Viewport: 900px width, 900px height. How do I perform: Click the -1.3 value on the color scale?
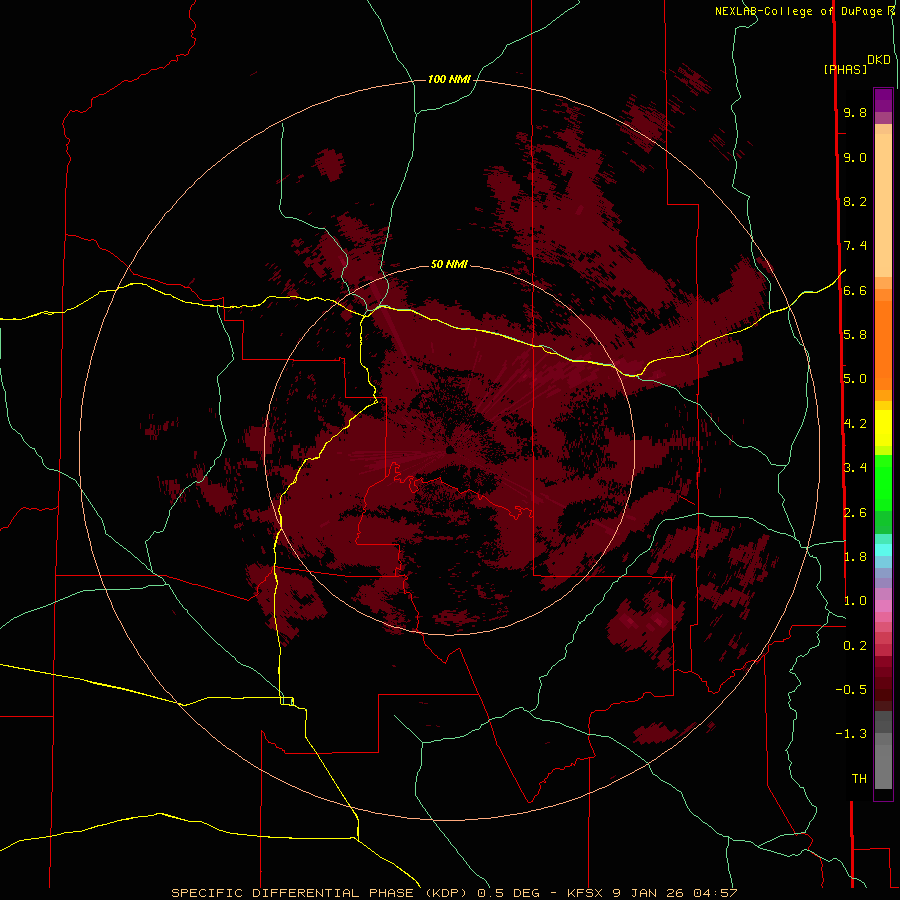(851, 734)
